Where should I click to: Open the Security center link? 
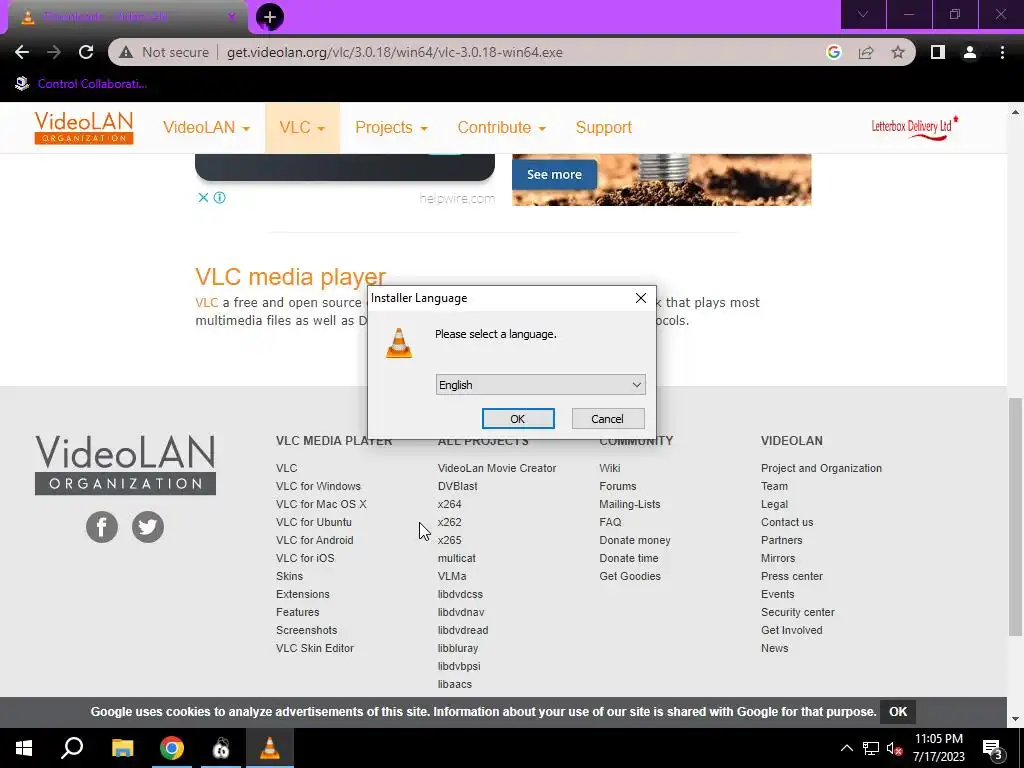[797, 612]
